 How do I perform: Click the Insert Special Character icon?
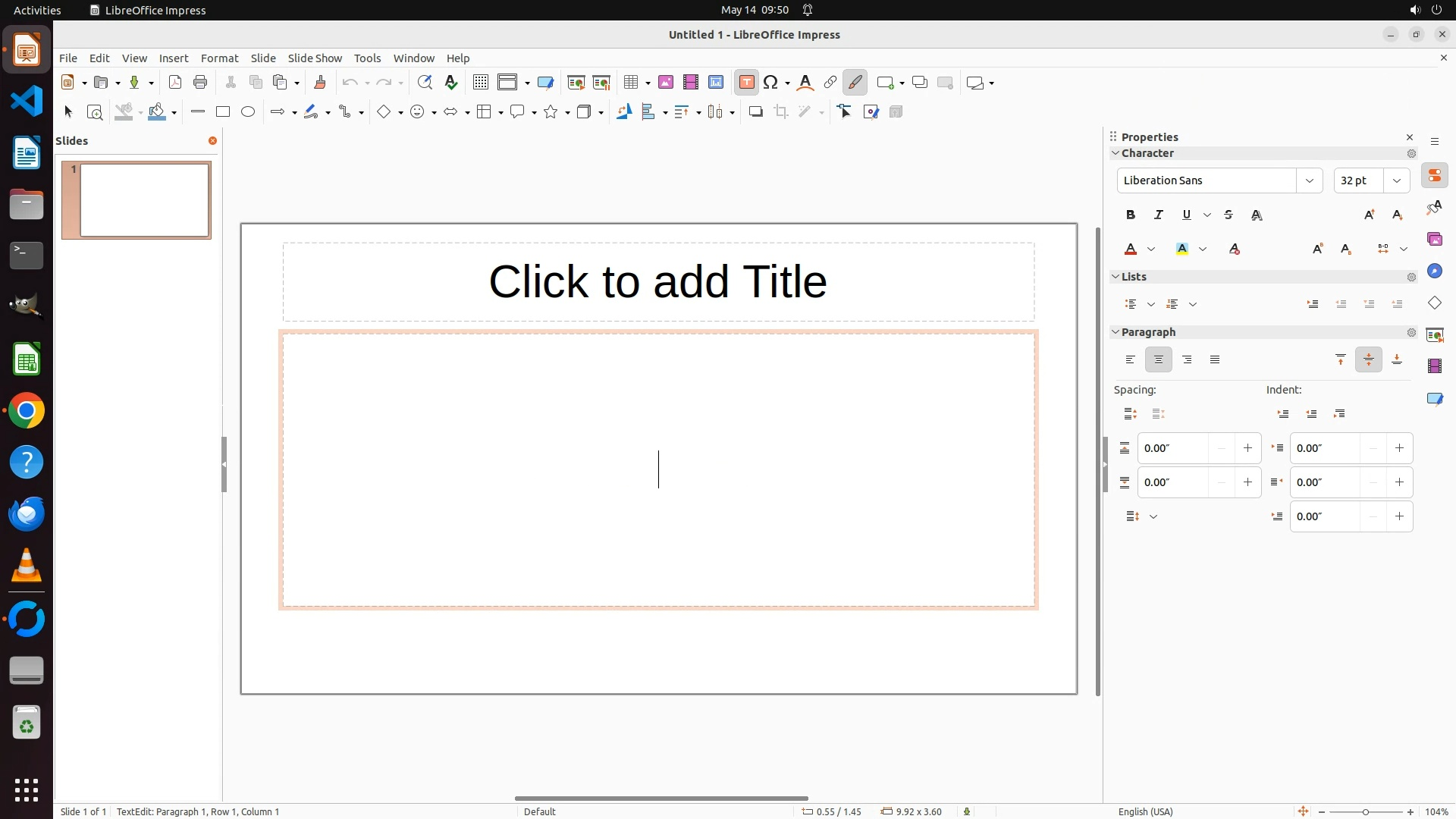pos(770,83)
